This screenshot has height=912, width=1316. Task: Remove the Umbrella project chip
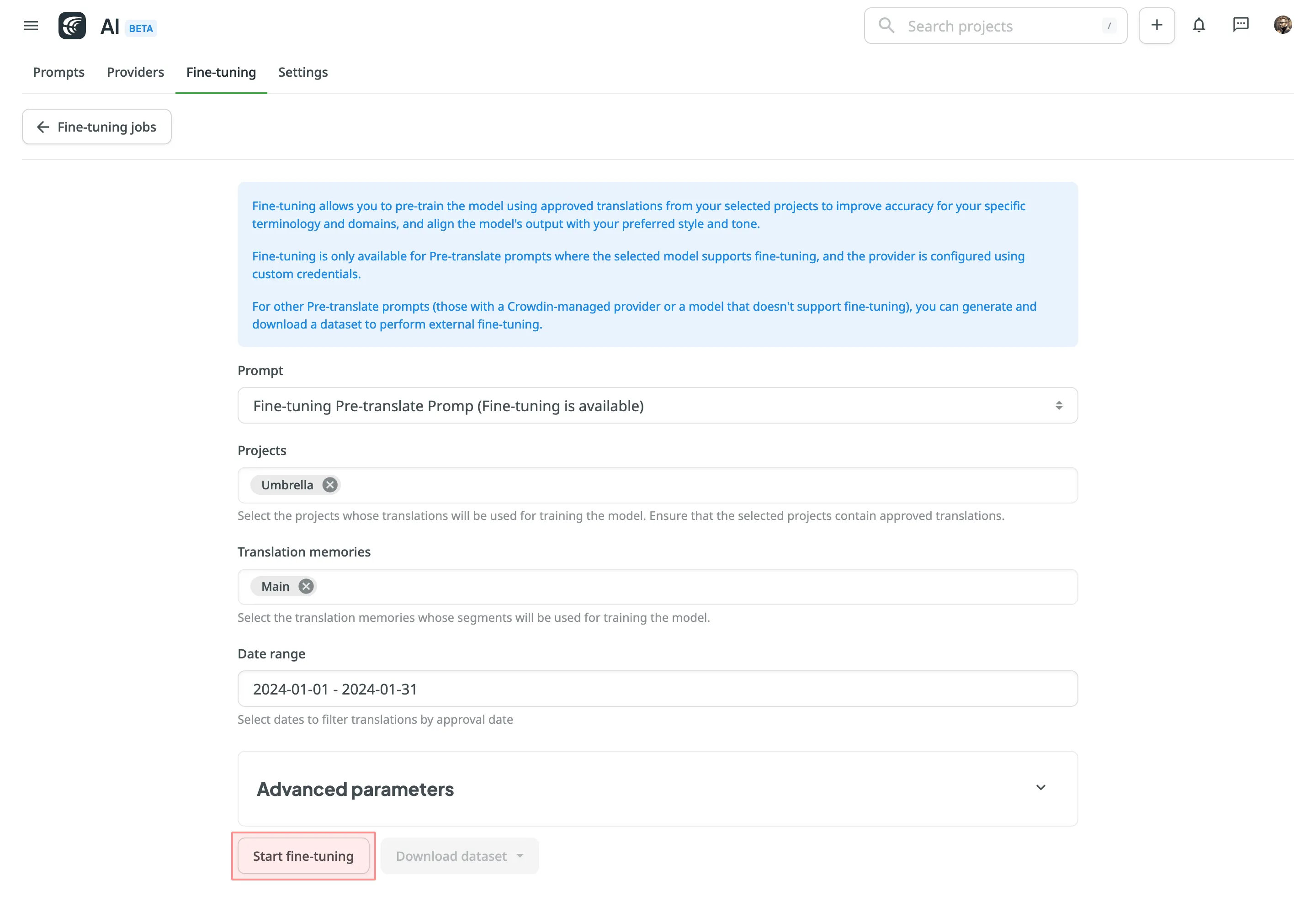coord(330,485)
